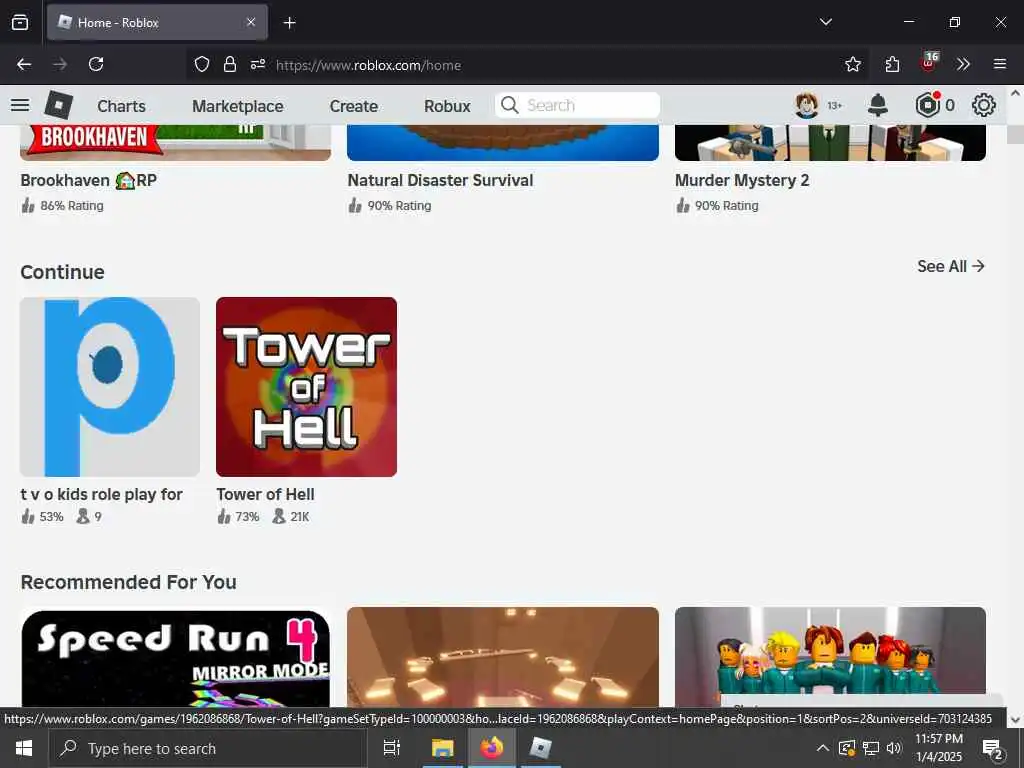Open File Explorer from taskbar
This screenshot has width=1024, height=768.
click(x=442, y=748)
